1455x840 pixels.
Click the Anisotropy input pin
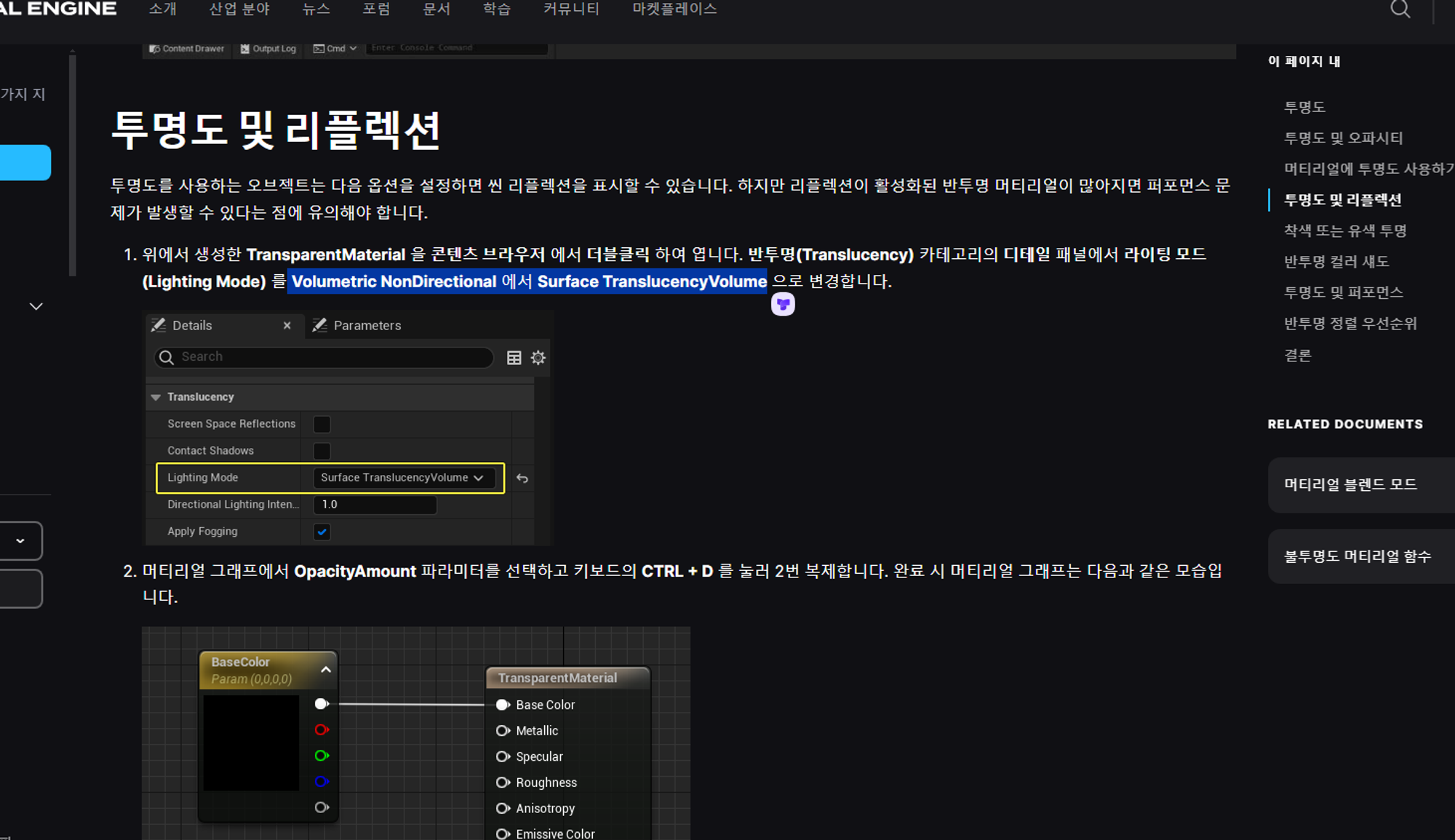click(x=503, y=808)
